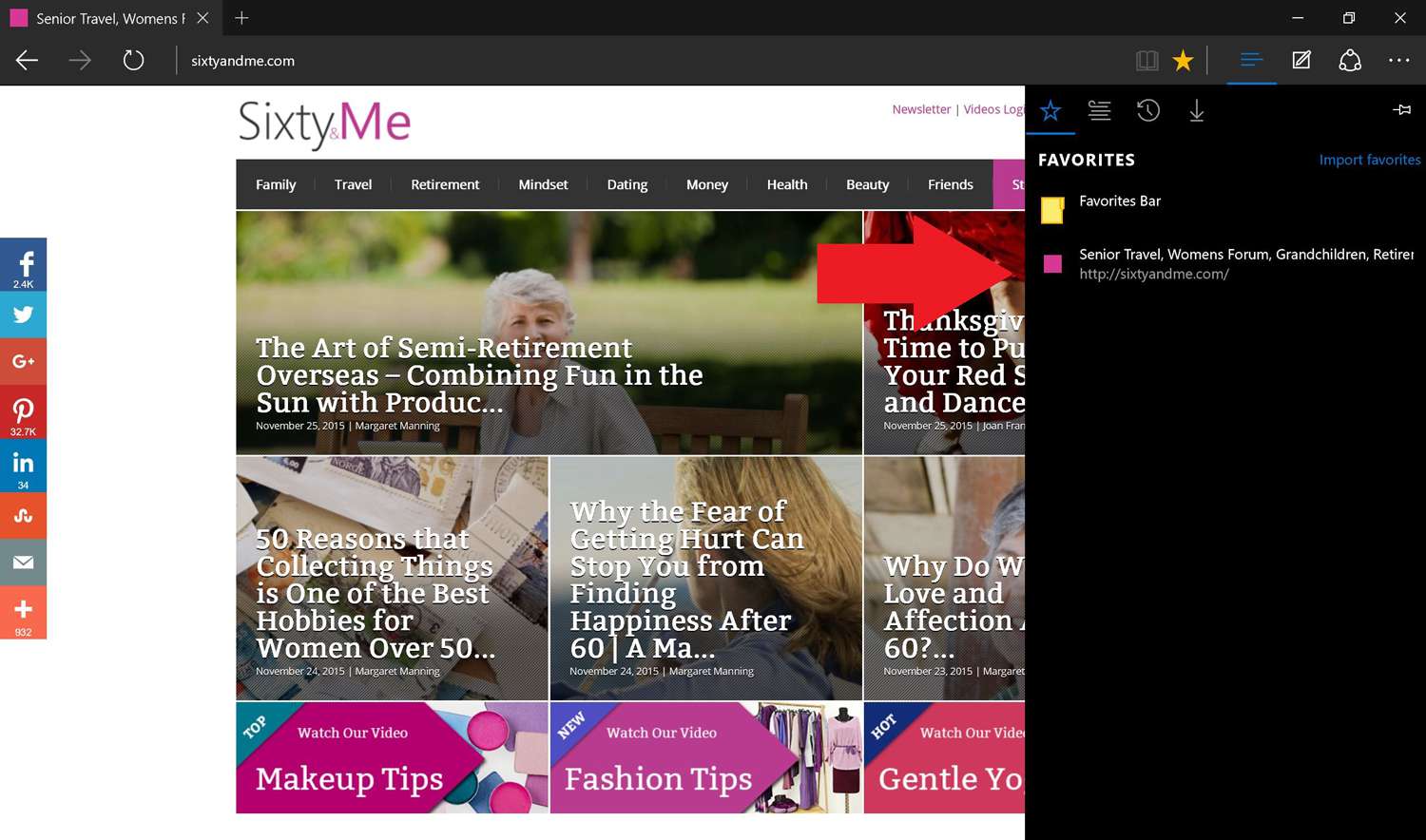Open the Favorites Bar folder
The width and height of the screenshot is (1426, 840).
[x=1225, y=209]
